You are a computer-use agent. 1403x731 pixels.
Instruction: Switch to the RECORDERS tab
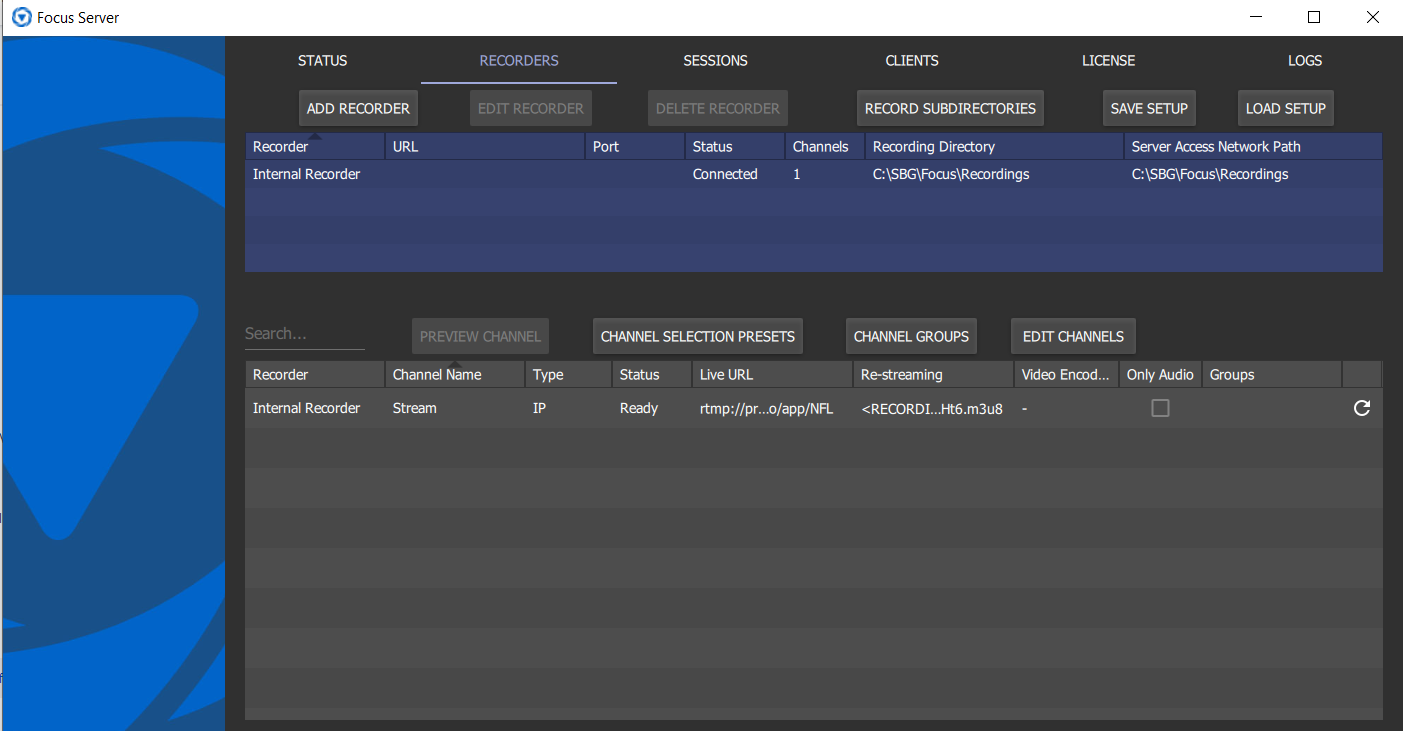(x=519, y=61)
